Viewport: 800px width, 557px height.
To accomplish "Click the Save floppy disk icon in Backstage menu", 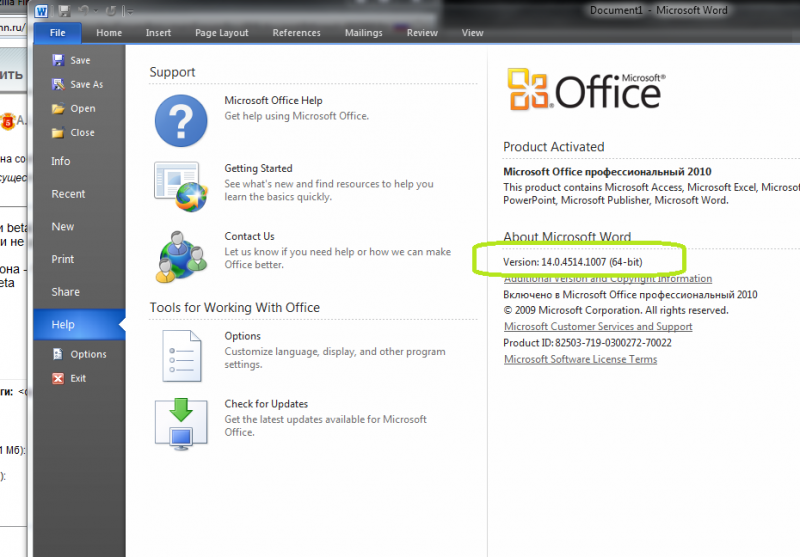I will coord(58,60).
